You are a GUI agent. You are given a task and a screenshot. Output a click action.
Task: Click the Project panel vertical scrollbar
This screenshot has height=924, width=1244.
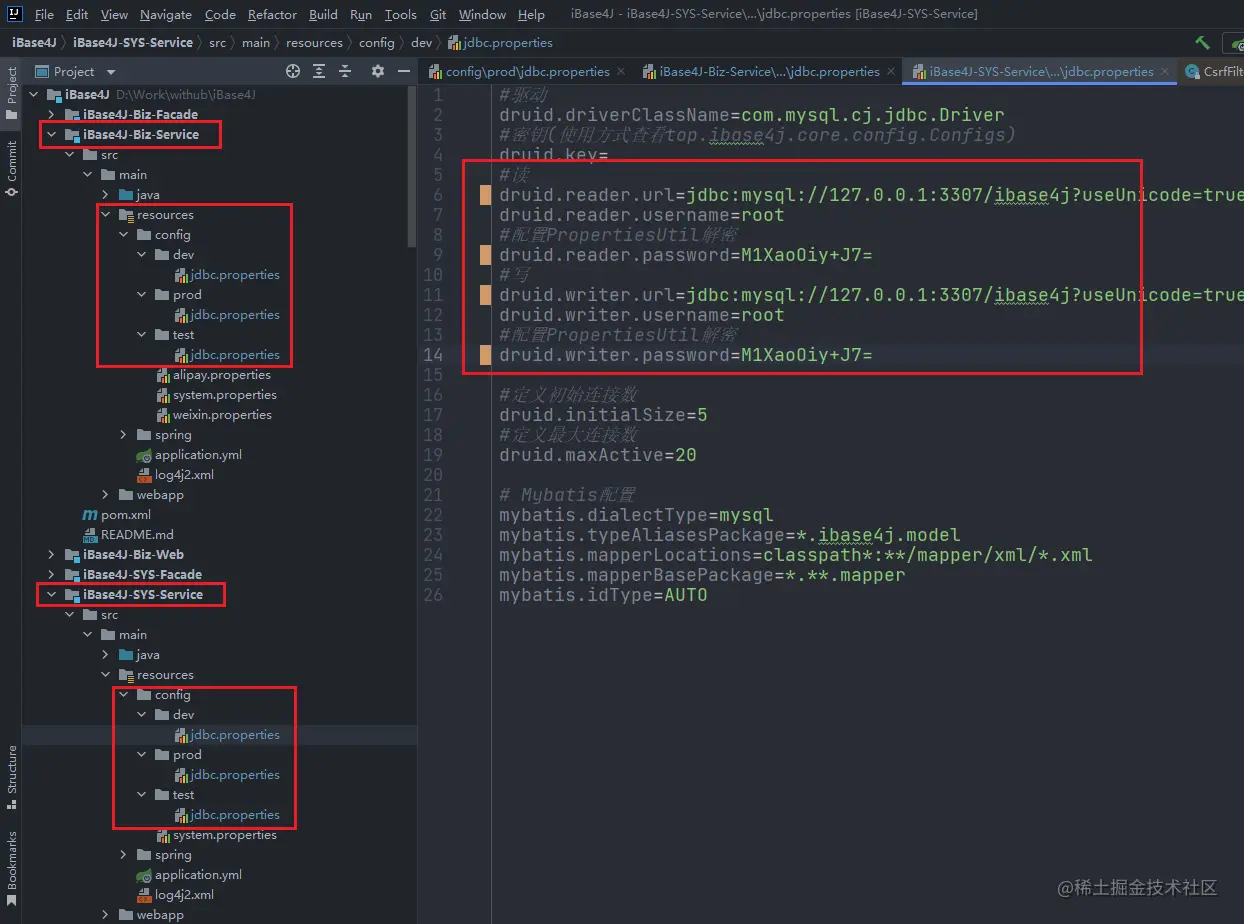tap(412, 165)
